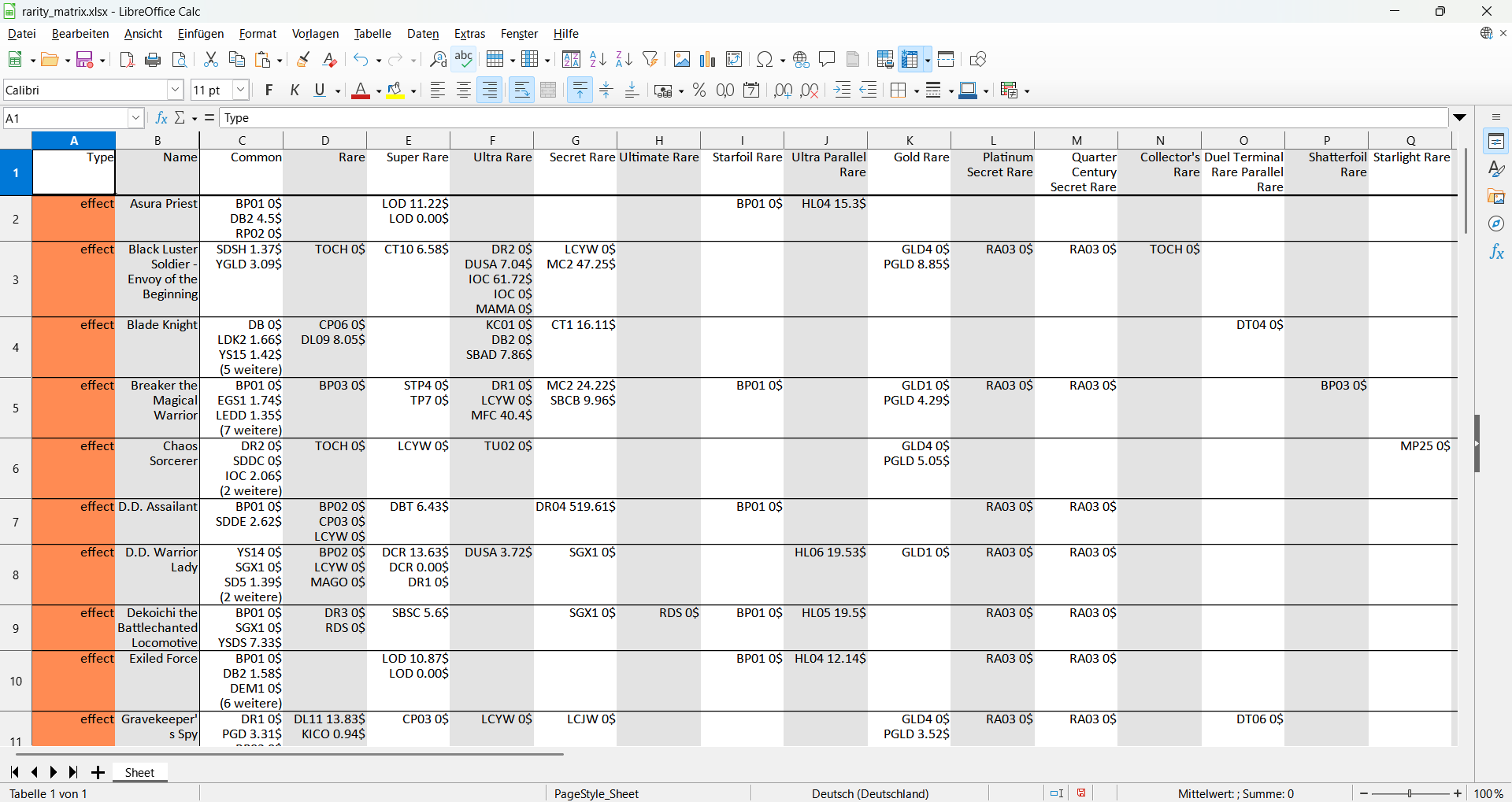The height and width of the screenshot is (802, 1512).
Task: Toggle italic formatting (K)
Action: coord(295,91)
